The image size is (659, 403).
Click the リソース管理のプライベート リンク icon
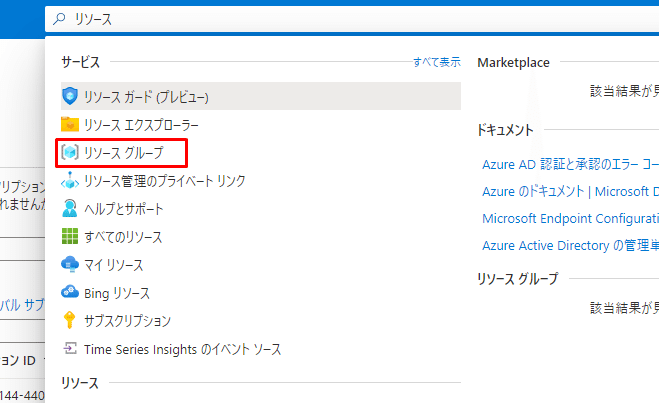[70, 181]
